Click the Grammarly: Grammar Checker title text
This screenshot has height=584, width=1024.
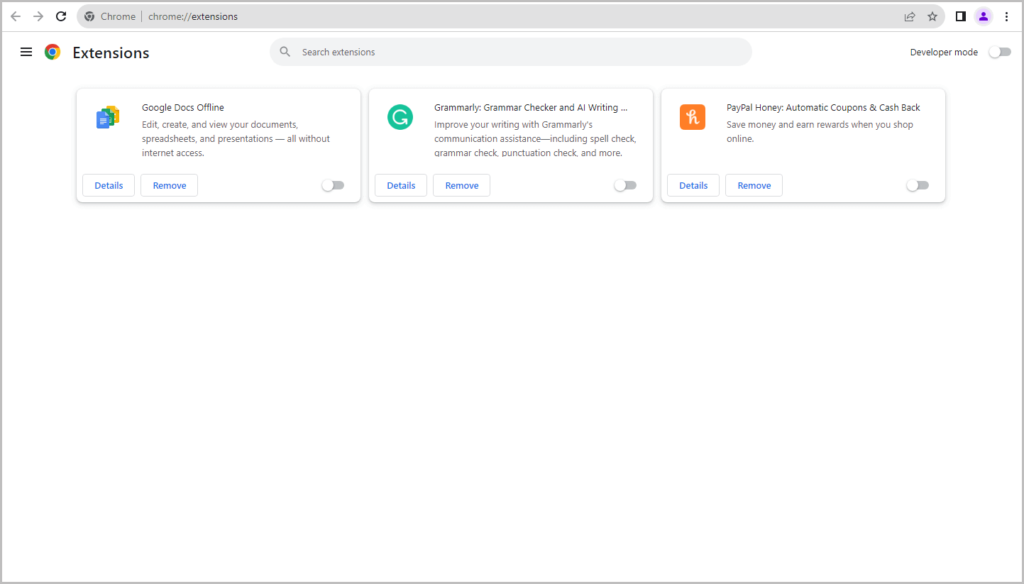pos(530,107)
